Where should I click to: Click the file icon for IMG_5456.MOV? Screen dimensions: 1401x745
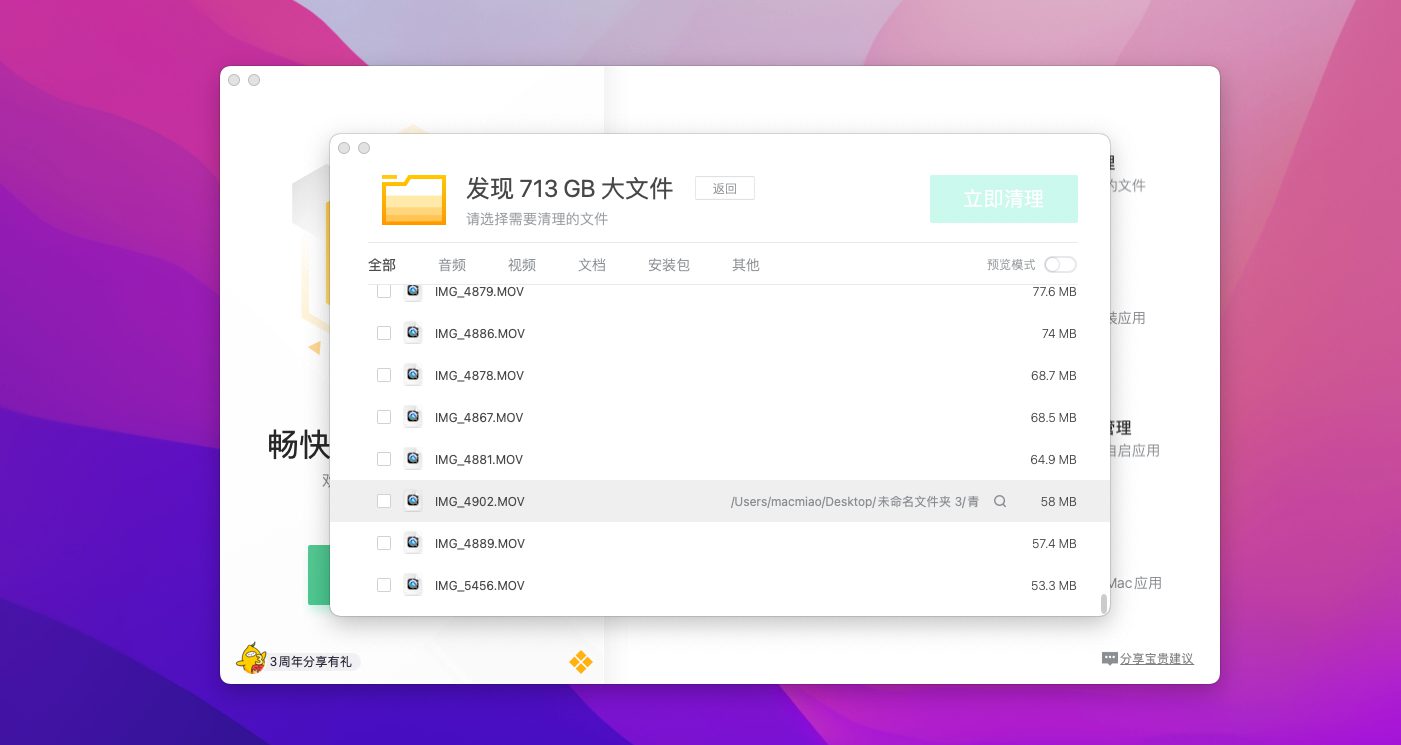(413, 585)
